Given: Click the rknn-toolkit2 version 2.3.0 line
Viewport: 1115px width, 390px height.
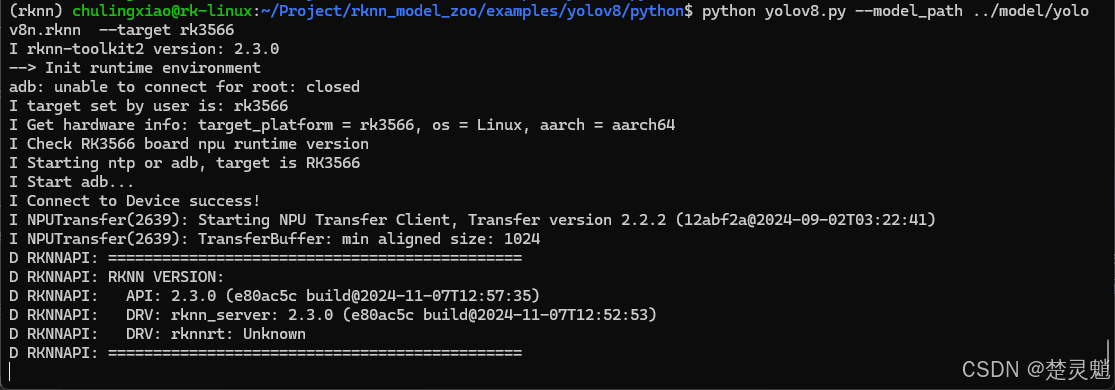Looking at the screenshot, I should coord(144,49).
